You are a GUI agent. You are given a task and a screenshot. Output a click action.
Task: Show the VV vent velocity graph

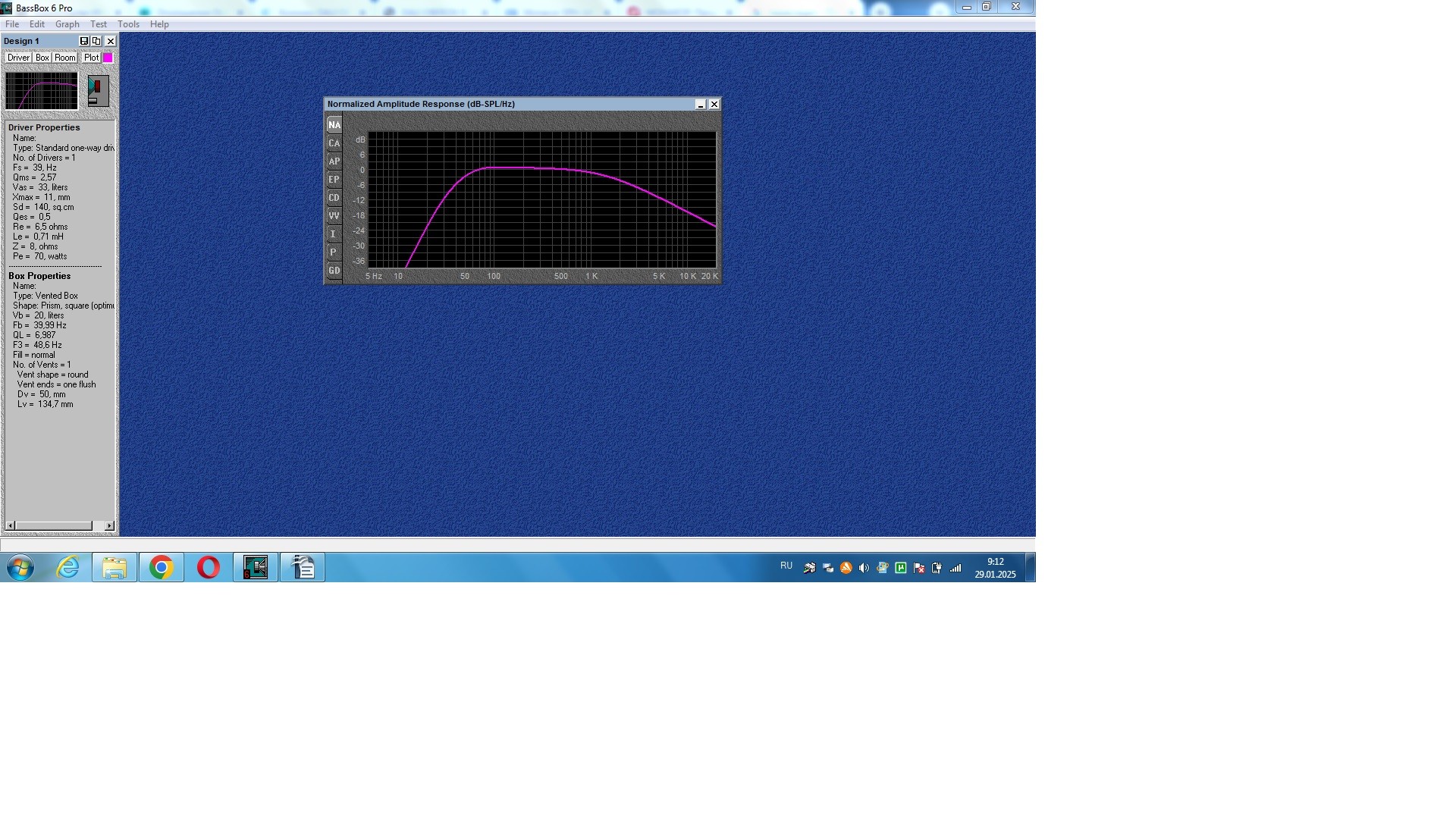point(334,216)
